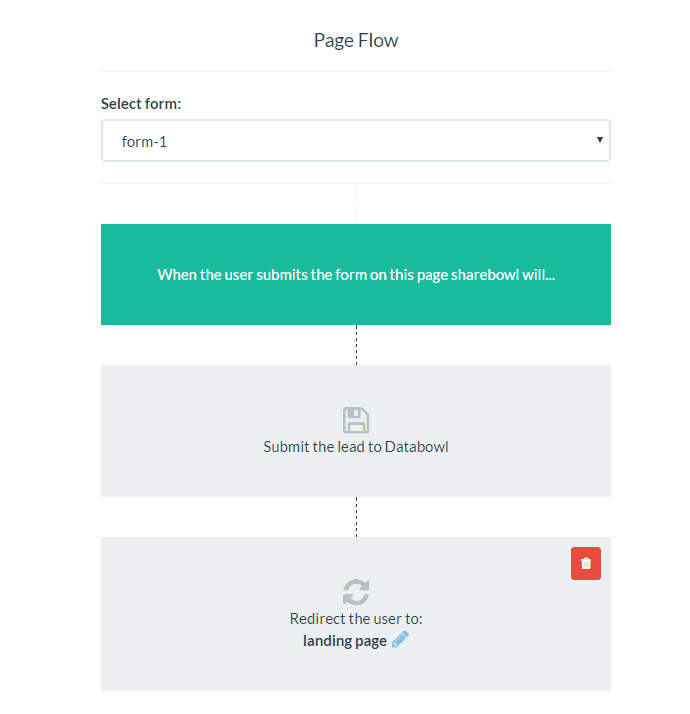Screen dimensions: 690x714
Task: Click the word 'Databowl' in the submit step
Action: tap(417, 447)
